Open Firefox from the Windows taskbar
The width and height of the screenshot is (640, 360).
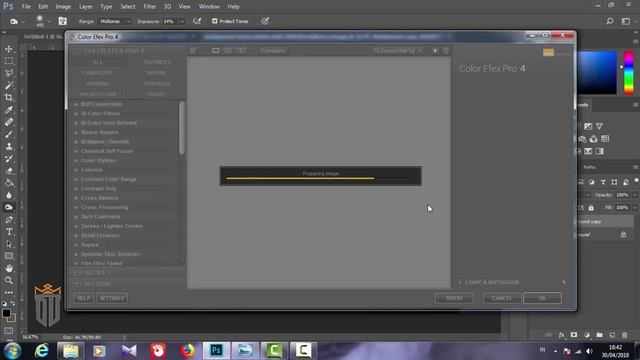(188, 351)
